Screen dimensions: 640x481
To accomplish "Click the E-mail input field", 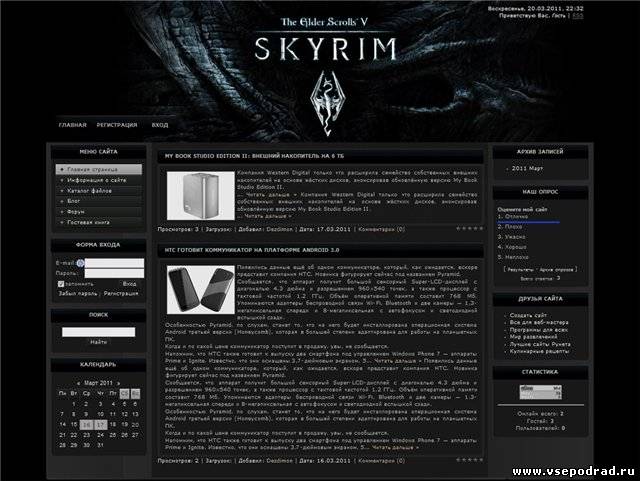I will pyautogui.click(x=114, y=263).
